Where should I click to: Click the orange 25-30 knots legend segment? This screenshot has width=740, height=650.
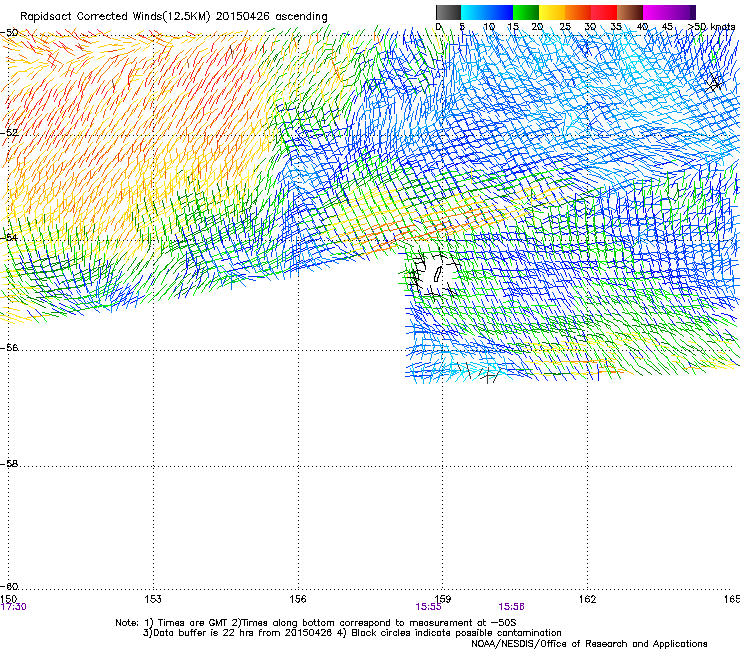578,12
